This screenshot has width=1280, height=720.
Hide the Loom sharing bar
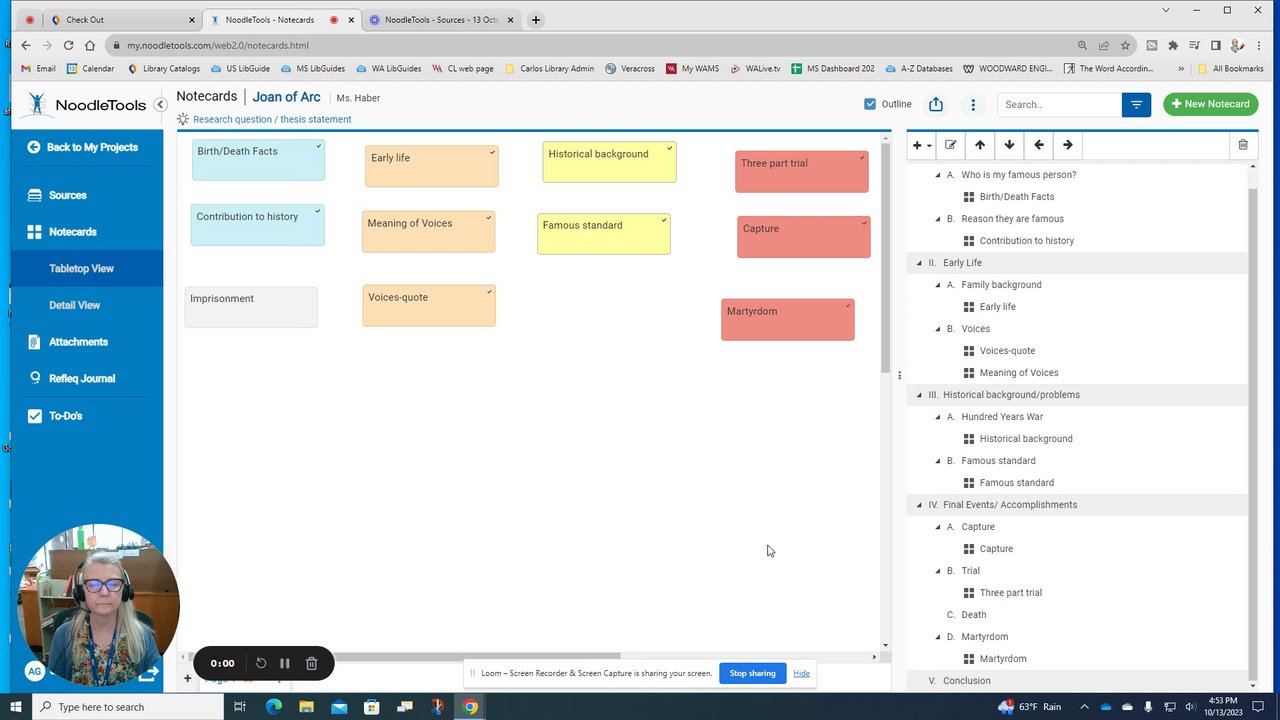pos(801,673)
